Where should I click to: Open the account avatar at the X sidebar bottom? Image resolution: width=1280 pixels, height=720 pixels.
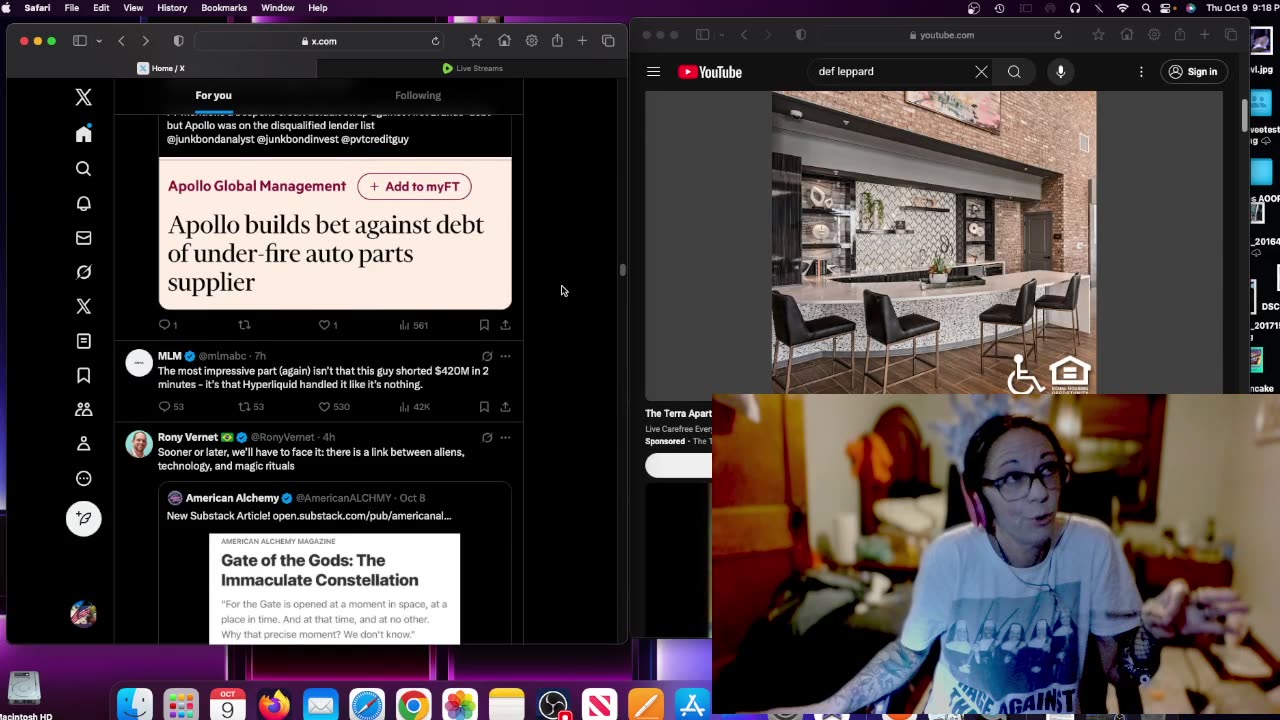pyautogui.click(x=84, y=614)
